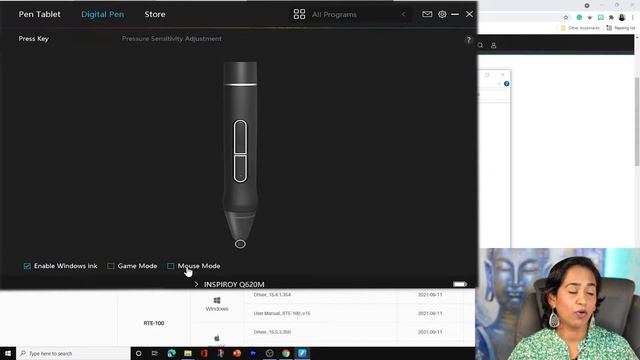640x360 pixels.
Task: Click the lower pen side button
Action: 240,169
